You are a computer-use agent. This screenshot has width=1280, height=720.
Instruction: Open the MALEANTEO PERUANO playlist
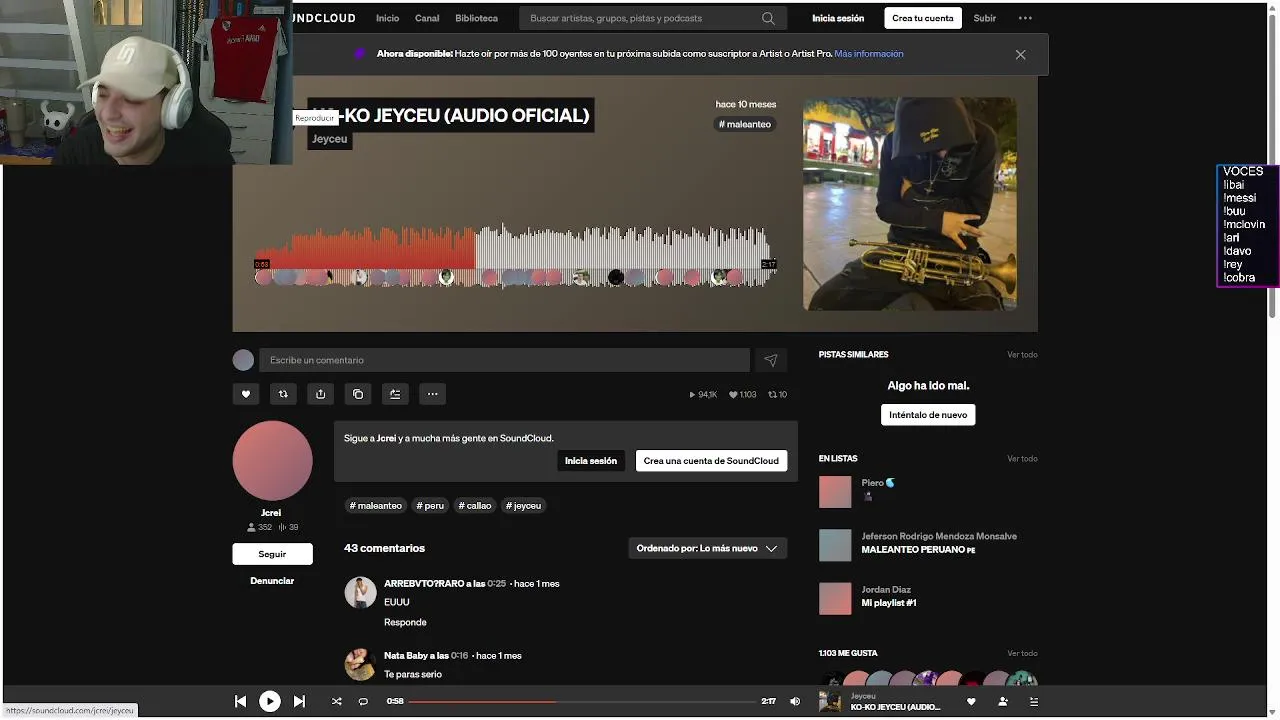click(x=918, y=550)
